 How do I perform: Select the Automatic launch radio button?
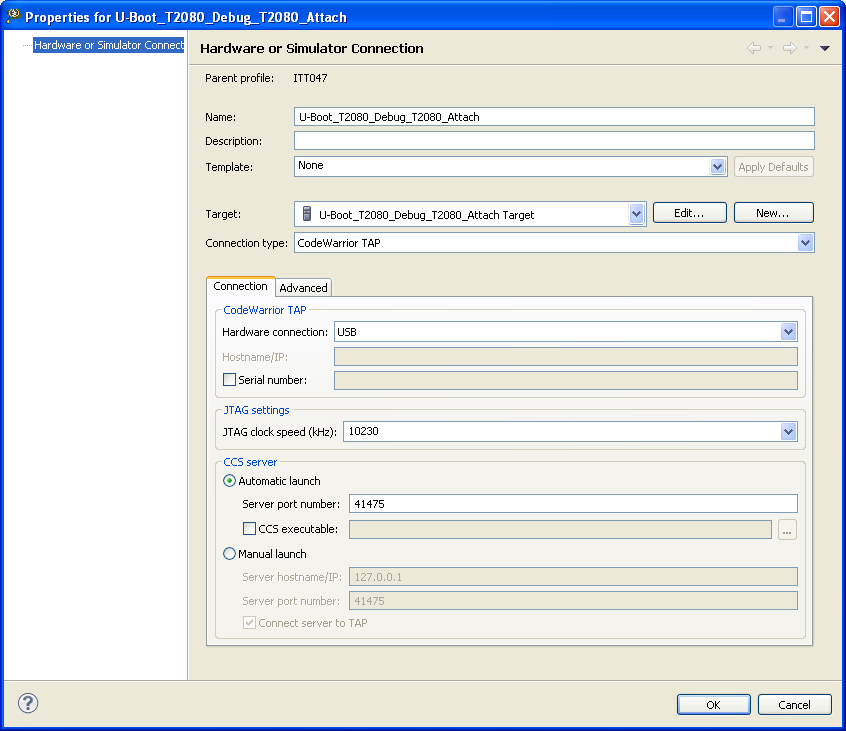pos(229,481)
